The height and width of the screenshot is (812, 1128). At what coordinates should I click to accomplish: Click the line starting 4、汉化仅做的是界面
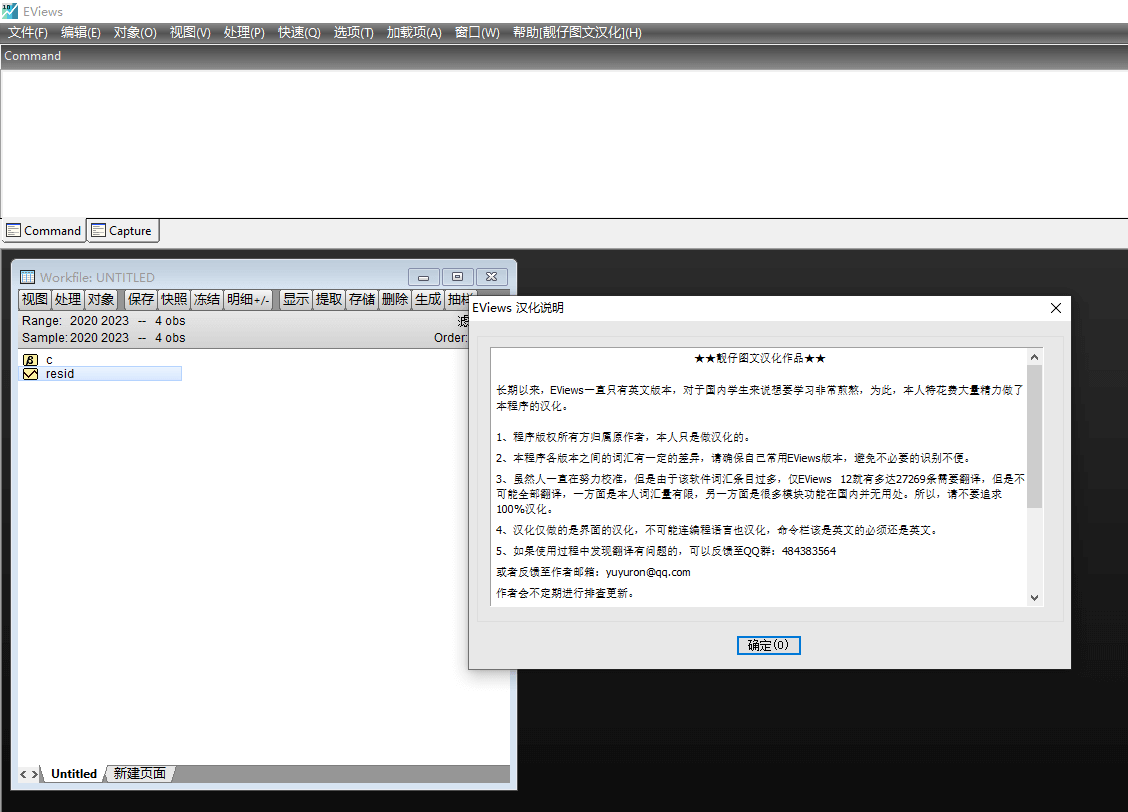(718, 530)
